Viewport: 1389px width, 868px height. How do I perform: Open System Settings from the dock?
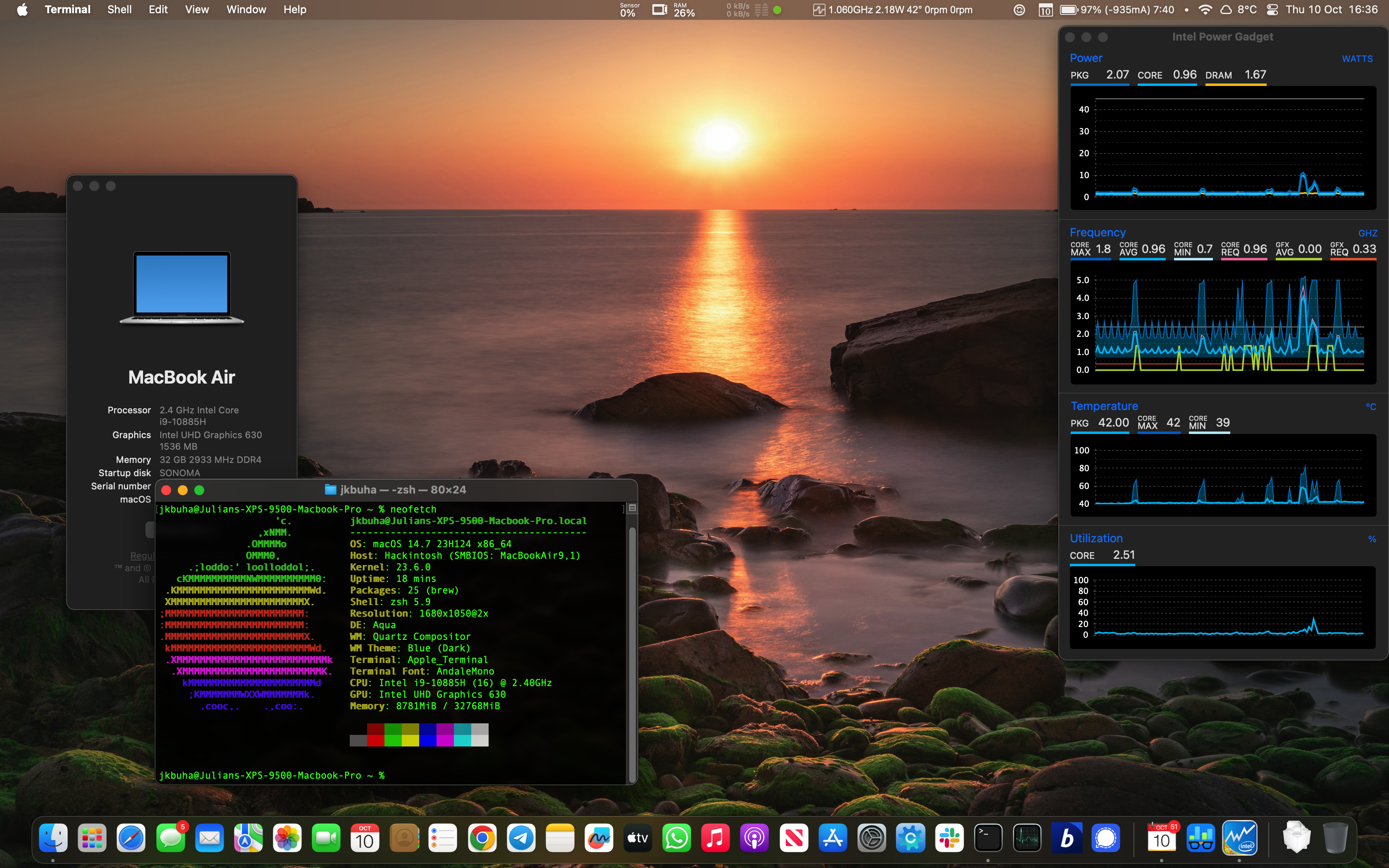[871, 839]
